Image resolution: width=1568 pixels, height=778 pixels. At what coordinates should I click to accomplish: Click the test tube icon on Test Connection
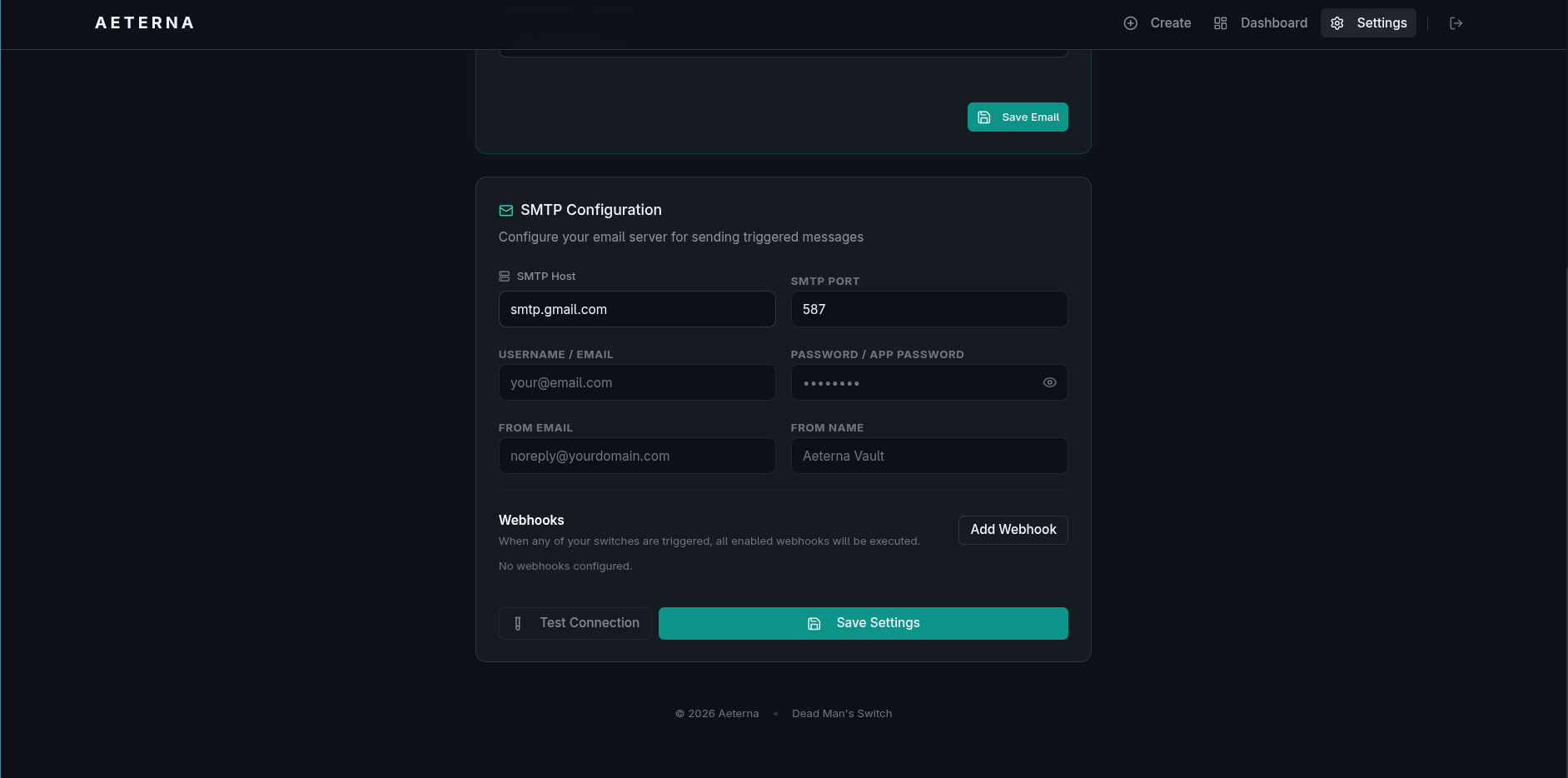click(518, 623)
